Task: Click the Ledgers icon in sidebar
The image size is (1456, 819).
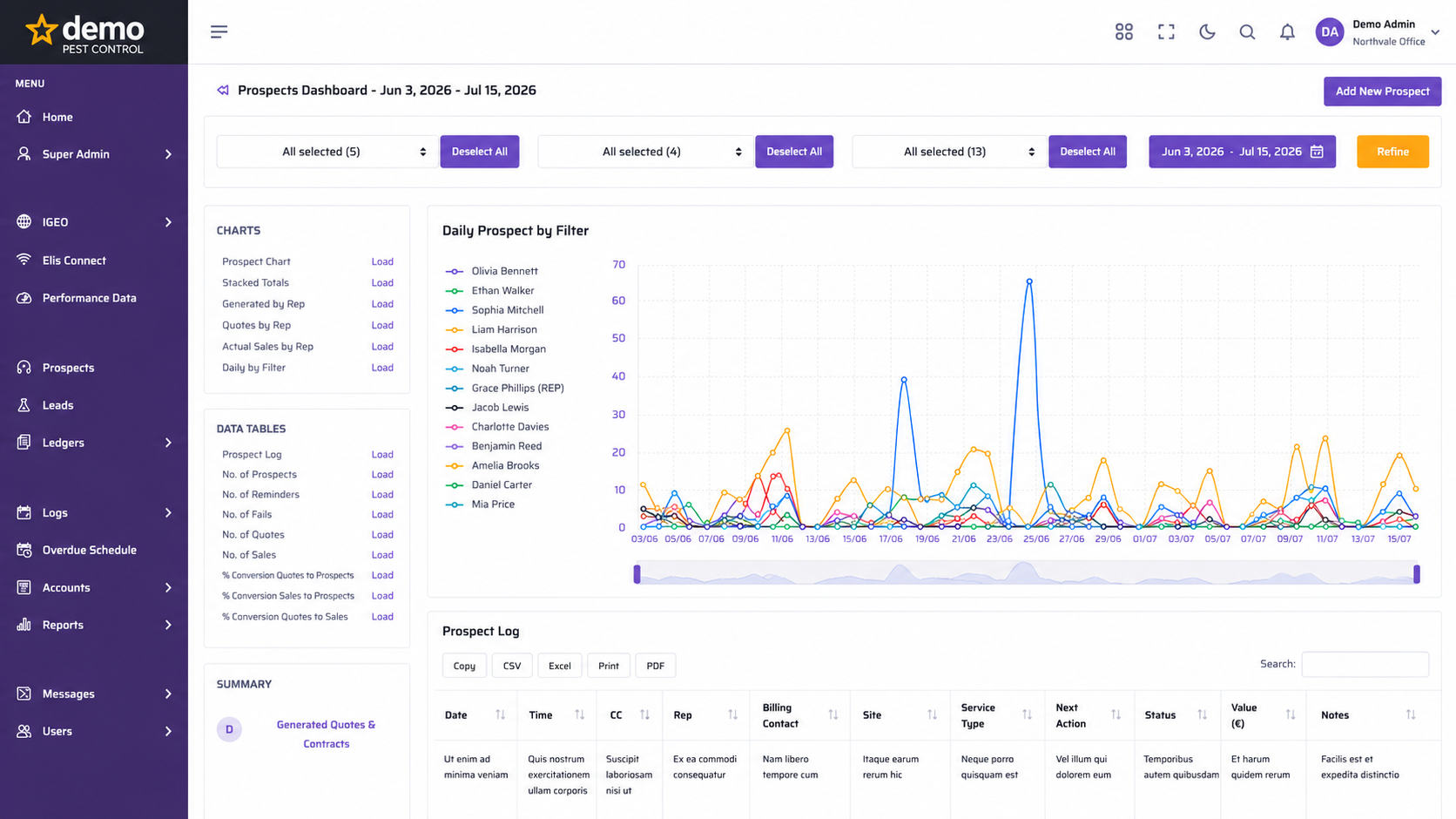Action: pos(24,443)
